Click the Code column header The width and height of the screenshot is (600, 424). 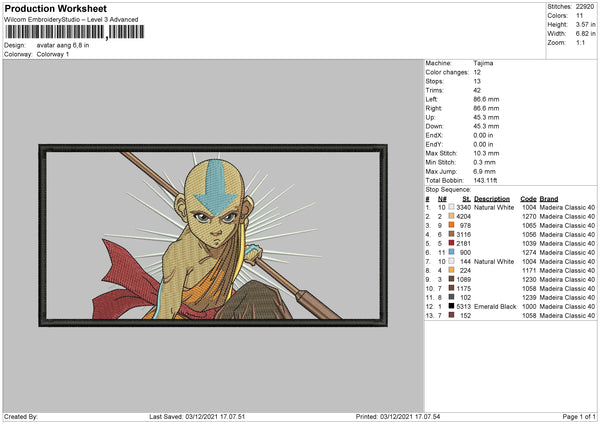pyautogui.click(x=528, y=199)
